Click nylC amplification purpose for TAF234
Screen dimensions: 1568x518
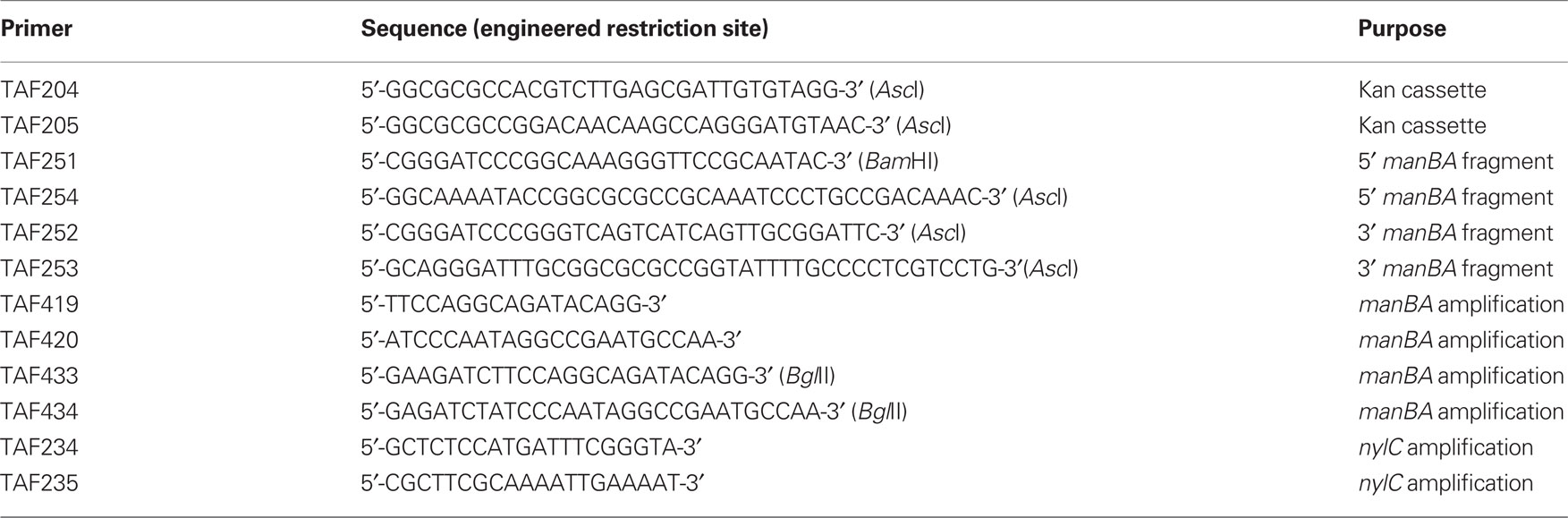[x=1445, y=448]
